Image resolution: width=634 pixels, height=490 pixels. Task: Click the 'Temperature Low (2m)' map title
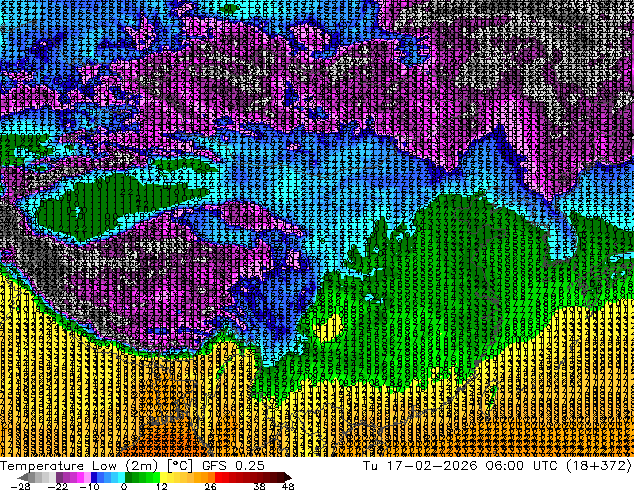tap(80, 466)
